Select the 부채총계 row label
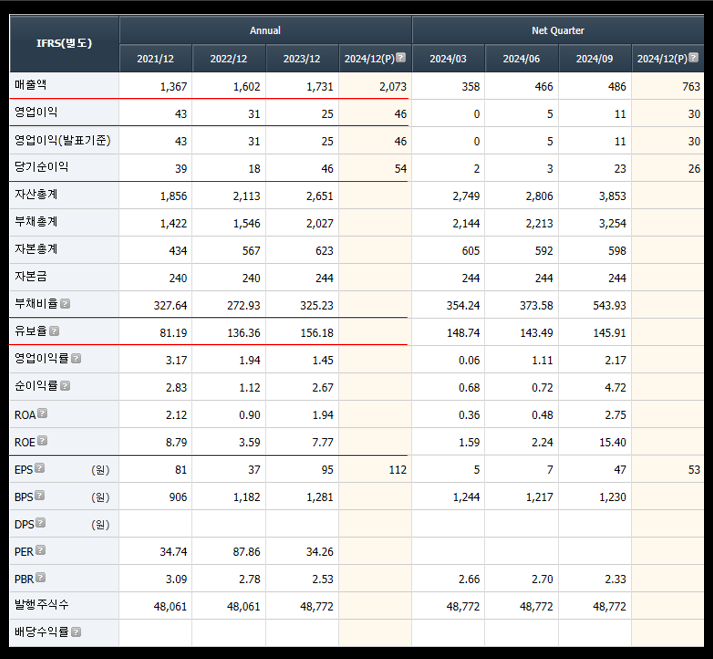713x659 pixels. coord(36,222)
